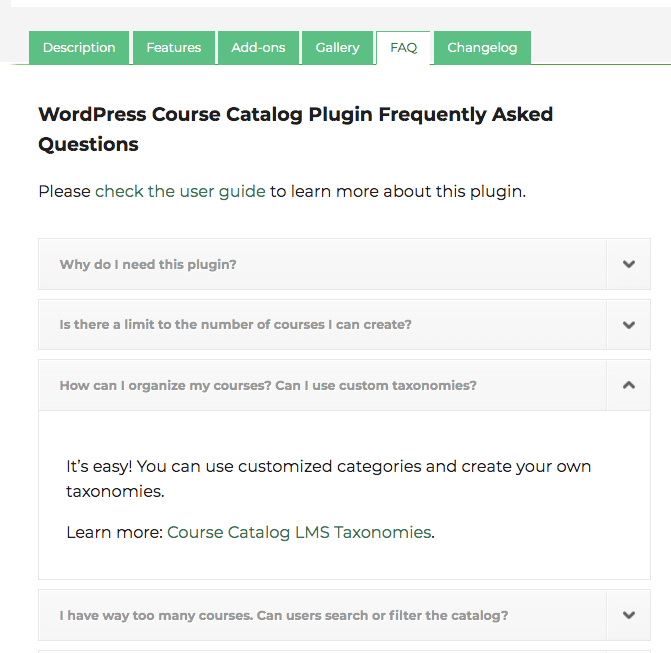This screenshot has width=671, height=653.
Task: Expand the "I have way too many courses" question
Action: coord(283,616)
